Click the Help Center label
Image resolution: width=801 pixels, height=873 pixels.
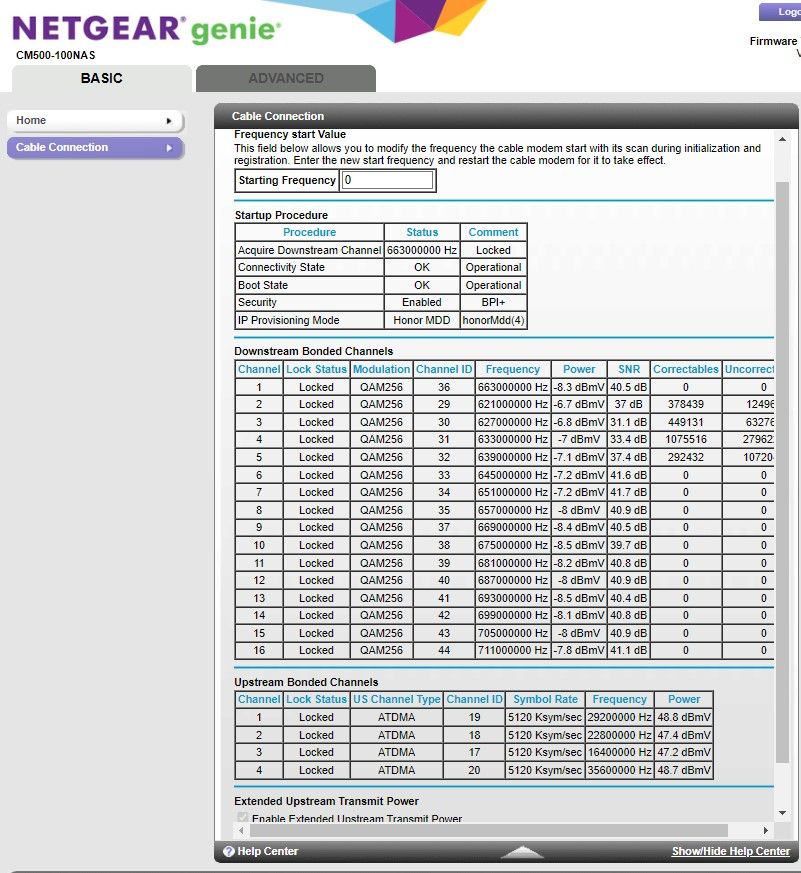click(x=268, y=851)
